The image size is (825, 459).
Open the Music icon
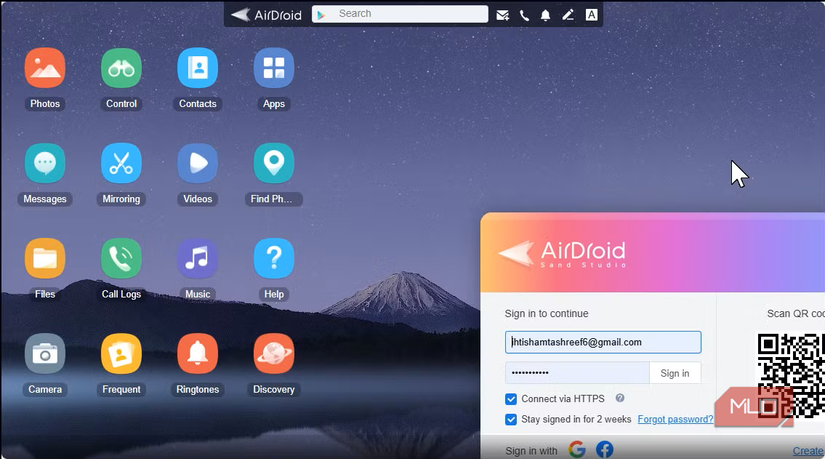tap(197, 258)
